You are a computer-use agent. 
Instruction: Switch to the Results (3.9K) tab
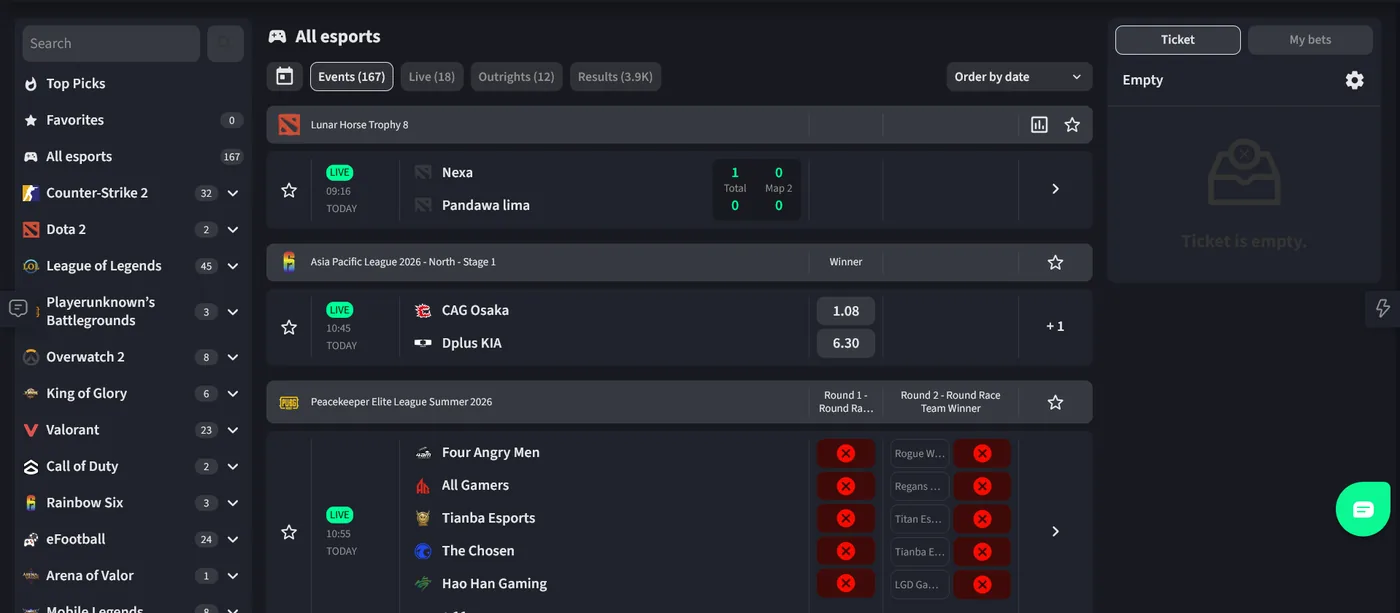(615, 77)
